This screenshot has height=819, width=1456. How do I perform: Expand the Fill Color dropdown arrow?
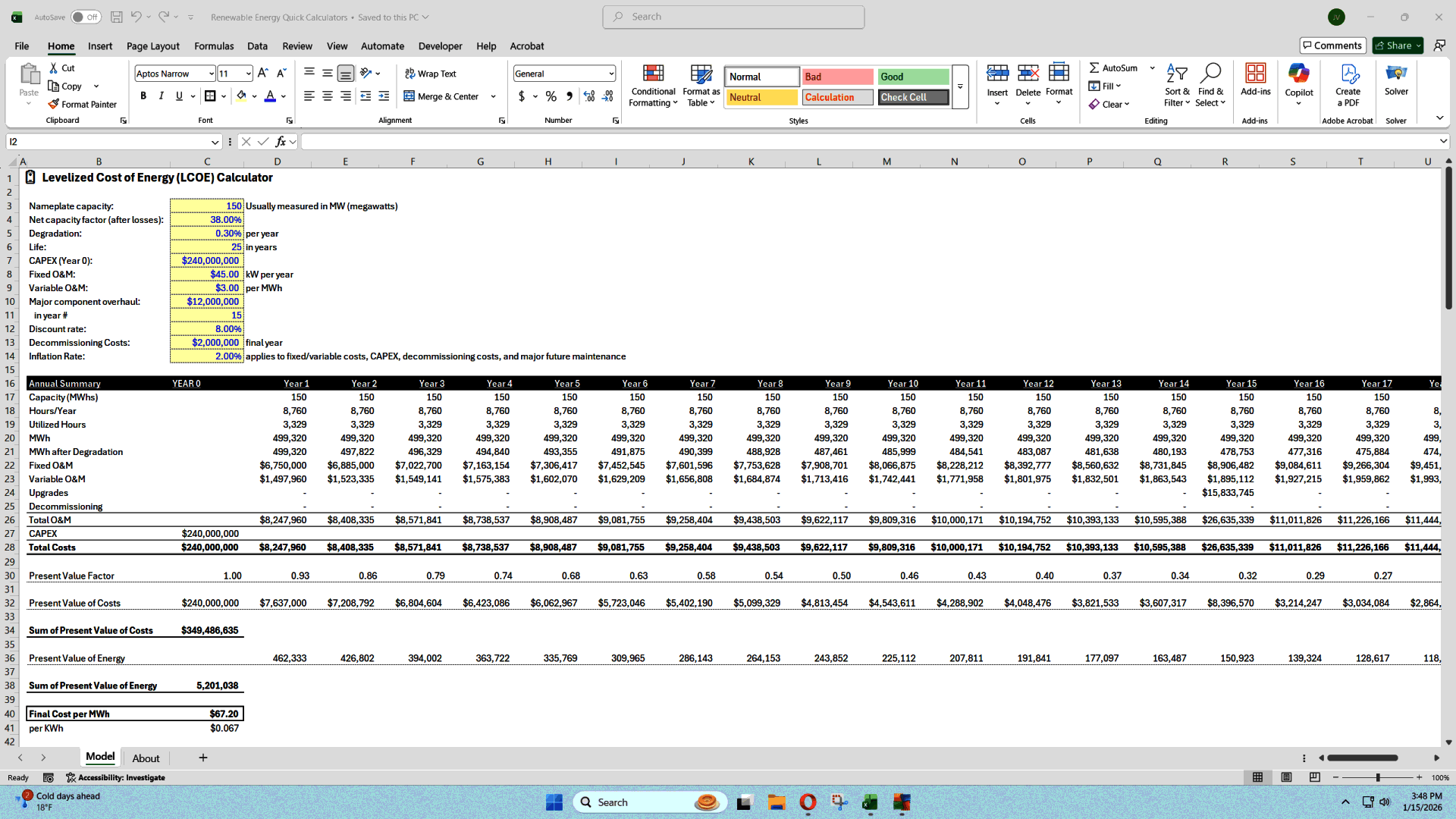pyautogui.click(x=254, y=96)
